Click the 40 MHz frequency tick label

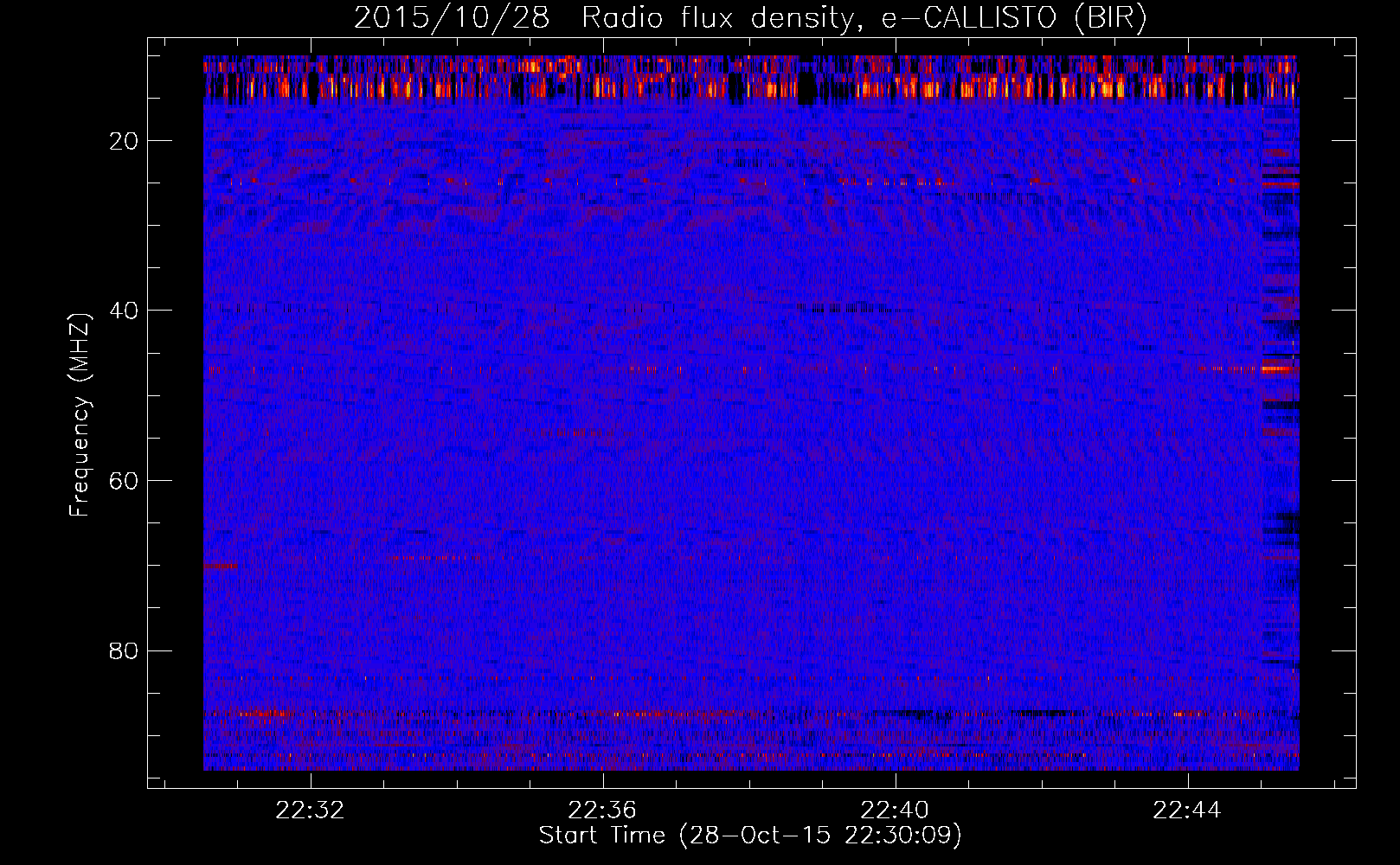point(124,311)
